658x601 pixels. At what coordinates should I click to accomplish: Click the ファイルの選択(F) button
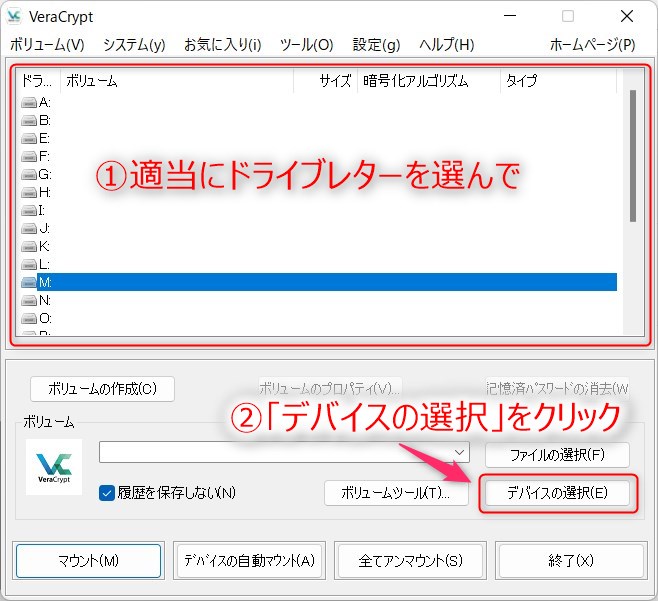pyautogui.click(x=557, y=455)
